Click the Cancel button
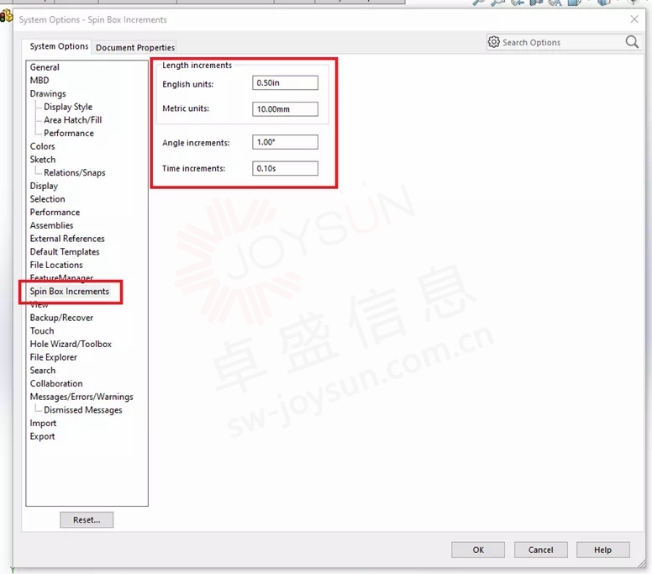The width and height of the screenshot is (652, 574). tap(541, 550)
